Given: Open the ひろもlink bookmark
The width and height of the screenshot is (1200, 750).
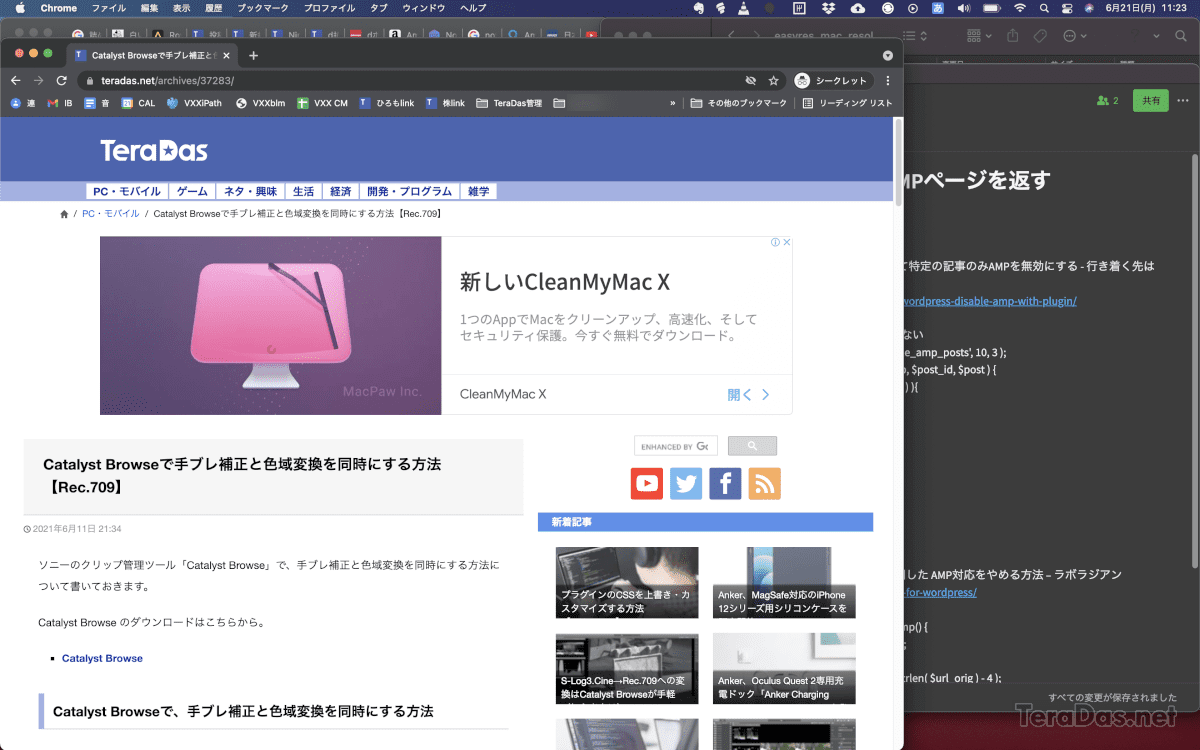Looking at the screenshot, I should 386,103.
